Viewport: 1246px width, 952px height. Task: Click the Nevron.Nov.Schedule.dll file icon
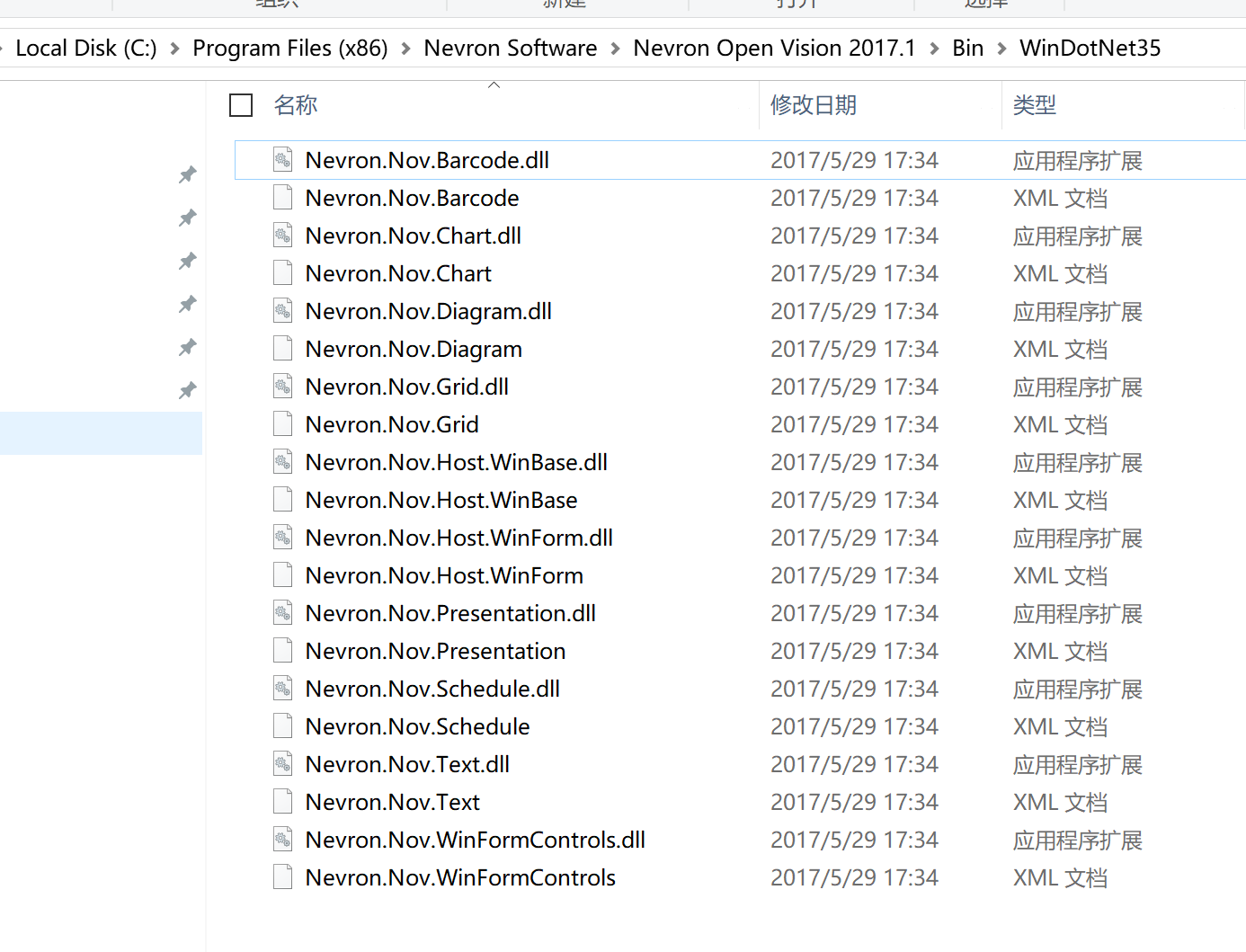point(282,689)
